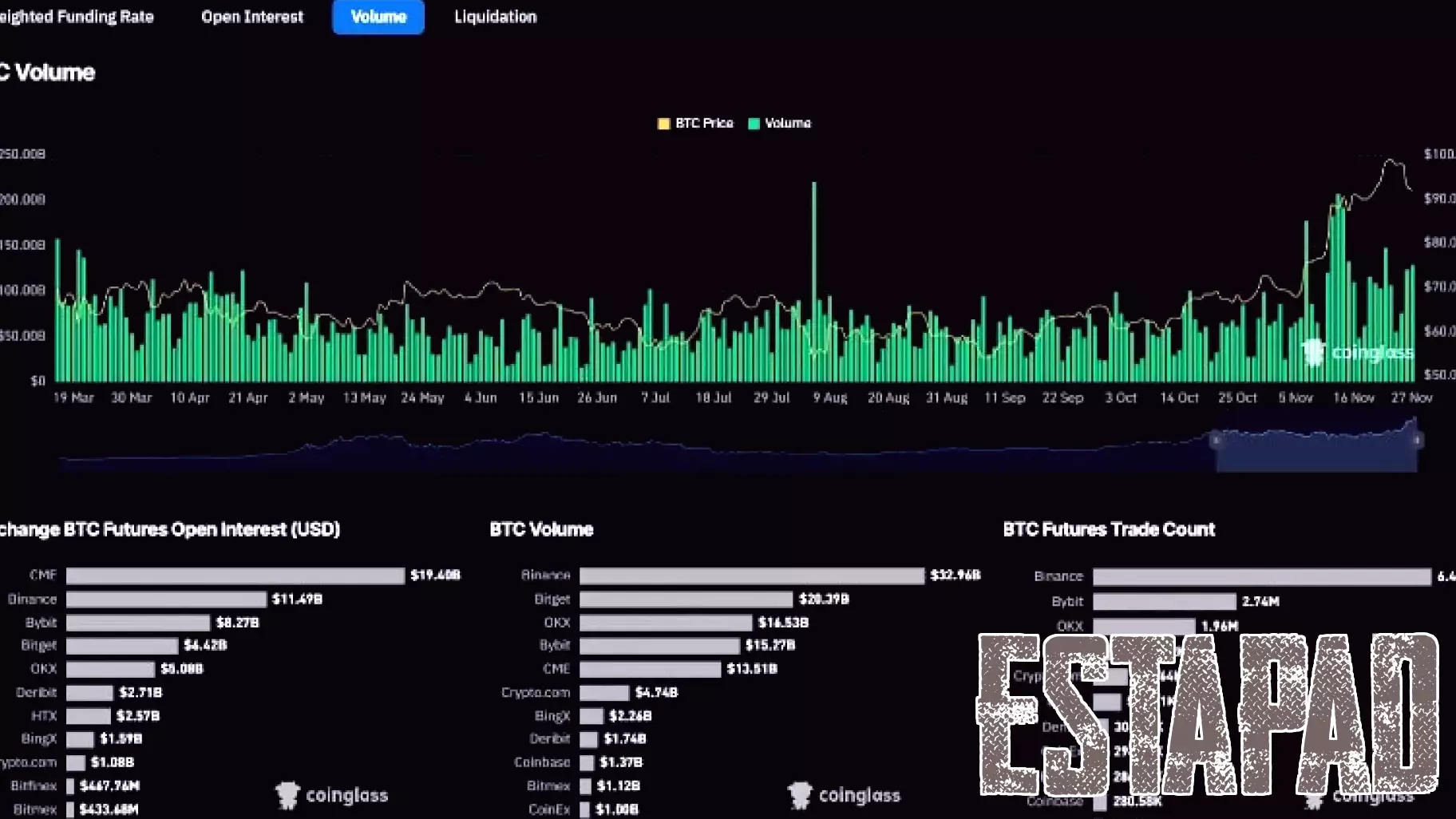
Task: Click the OKX $16.53B volume bar
Action: pyautogui.click(x=666, y=623)
